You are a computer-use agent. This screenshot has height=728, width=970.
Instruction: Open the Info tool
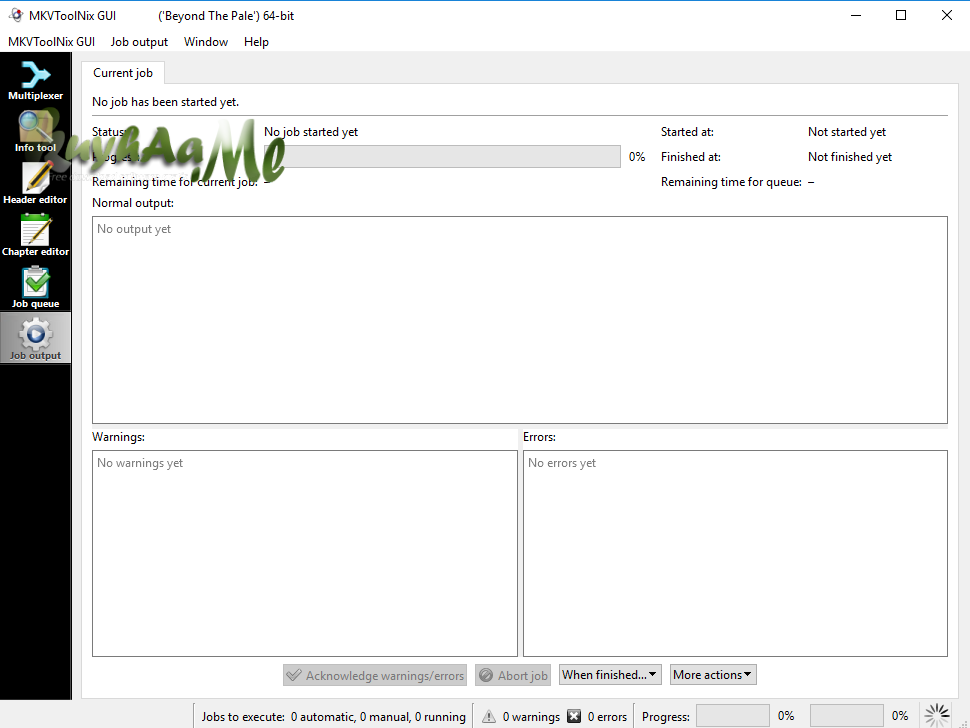35,131
